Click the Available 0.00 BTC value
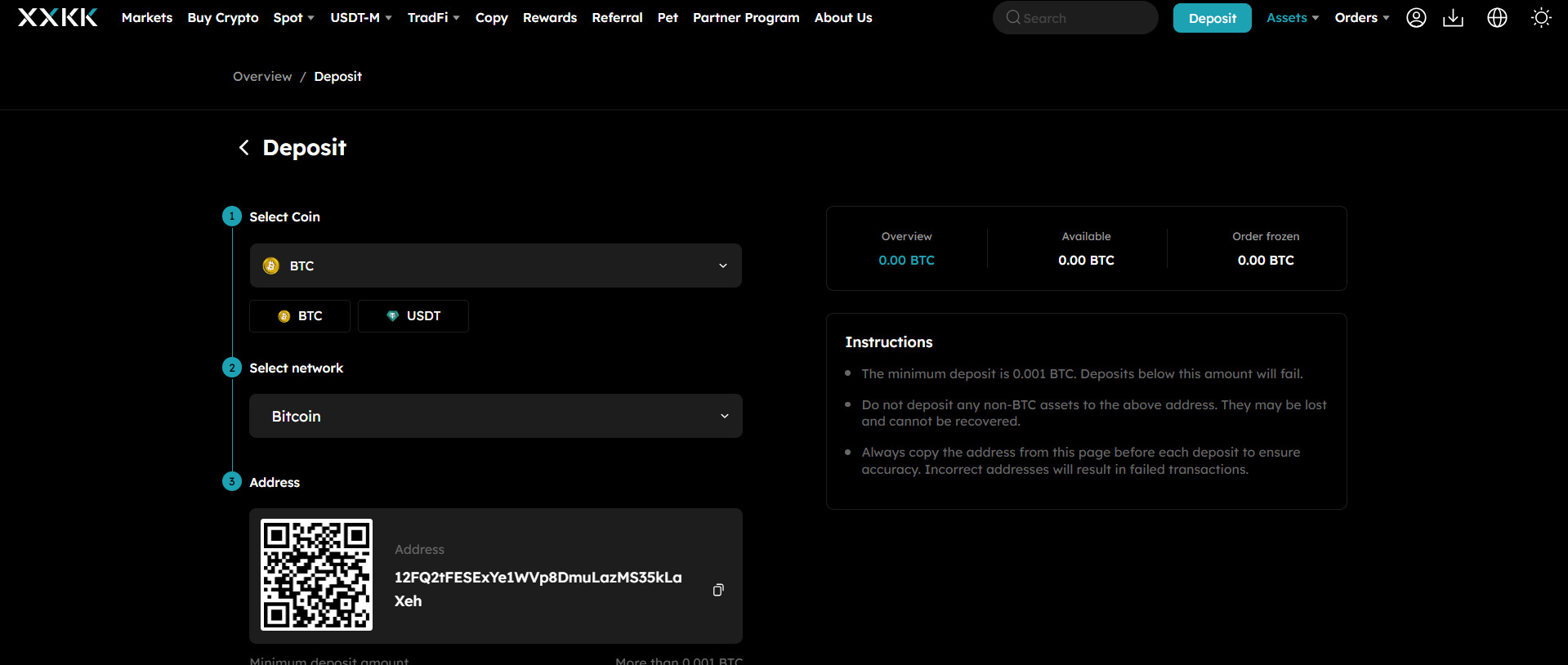Screen dimensions: 1568x665 click(1086, 260)
